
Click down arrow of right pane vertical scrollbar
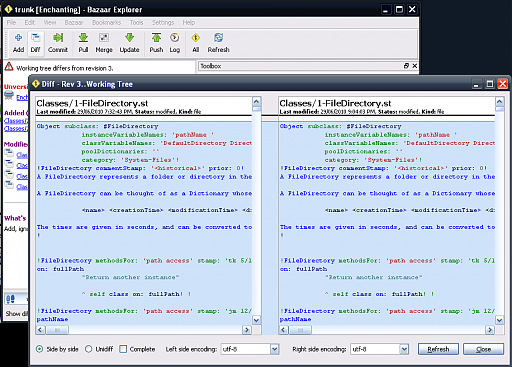(x=499, y=320)
